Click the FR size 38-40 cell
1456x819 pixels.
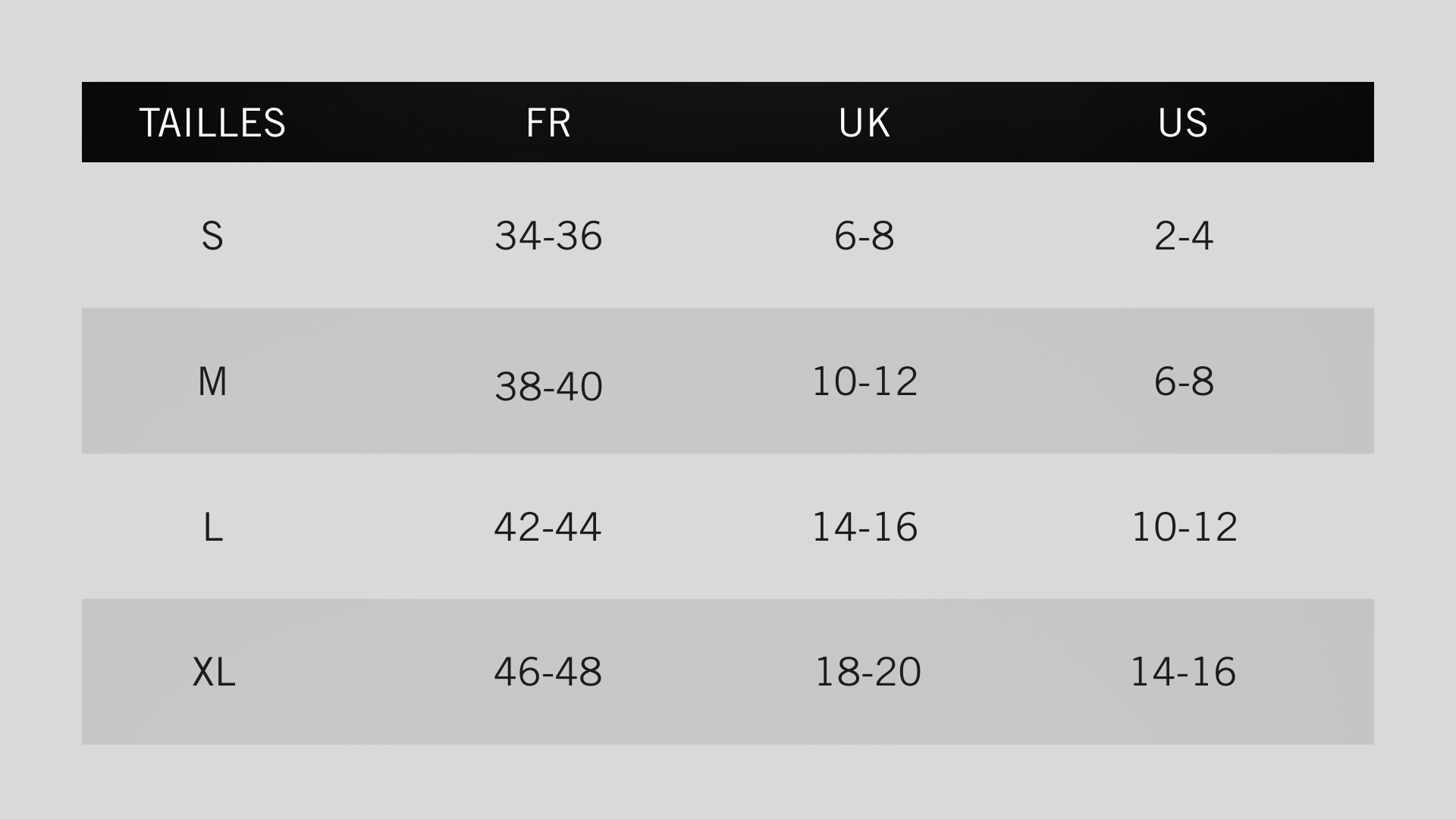click(x=548, y=386)
